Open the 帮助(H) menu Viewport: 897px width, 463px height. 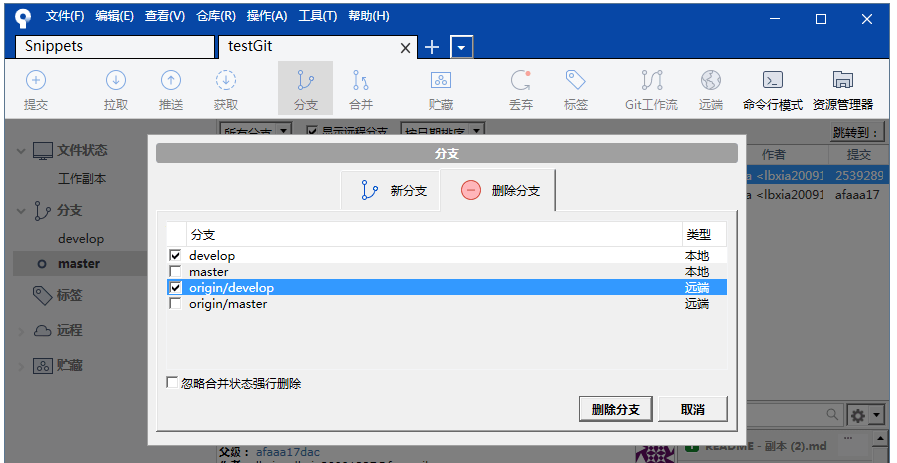tap(368, 16)
